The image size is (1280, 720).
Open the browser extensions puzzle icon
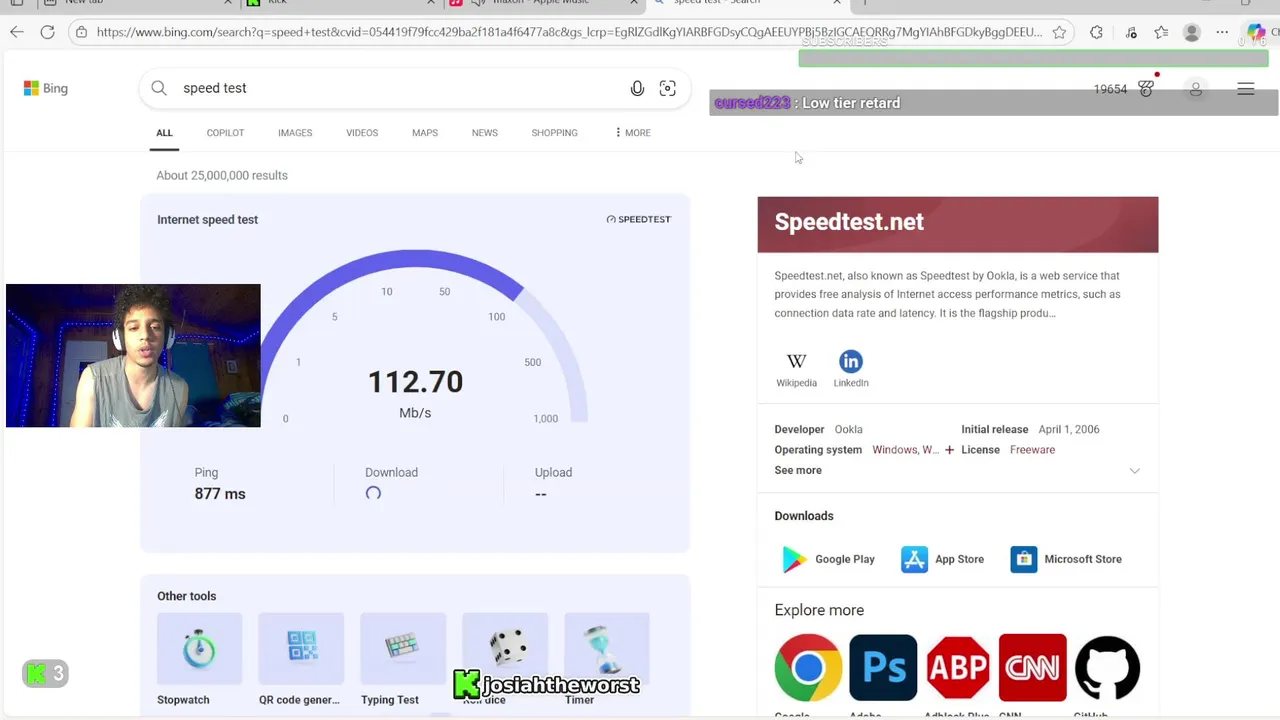click(1096, 32)
